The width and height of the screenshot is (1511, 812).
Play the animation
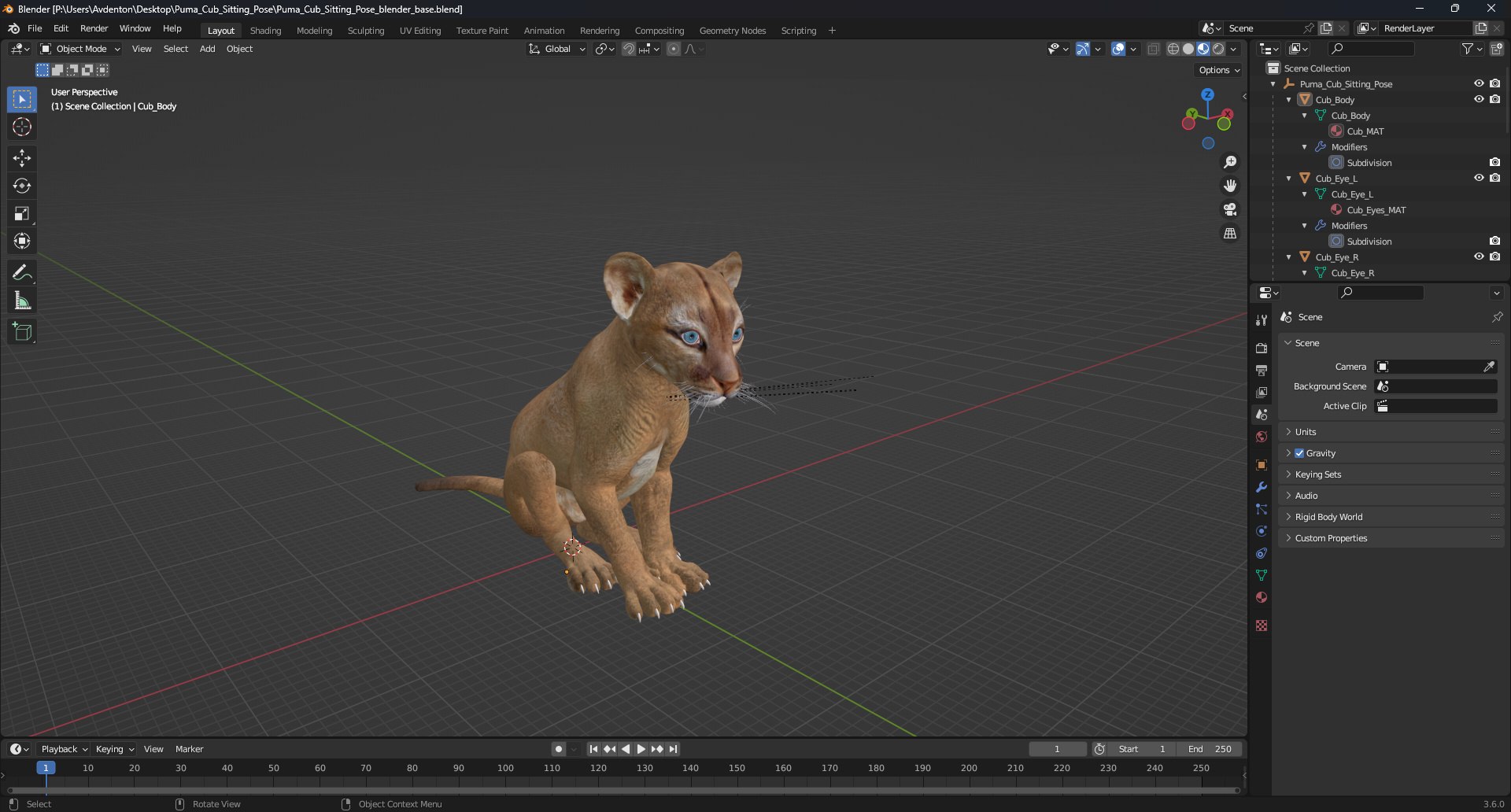[641, 749]
